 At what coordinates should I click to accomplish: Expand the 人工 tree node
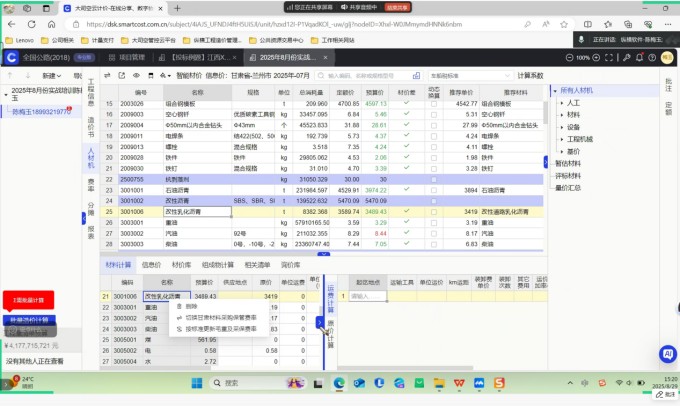click(561, 103)
